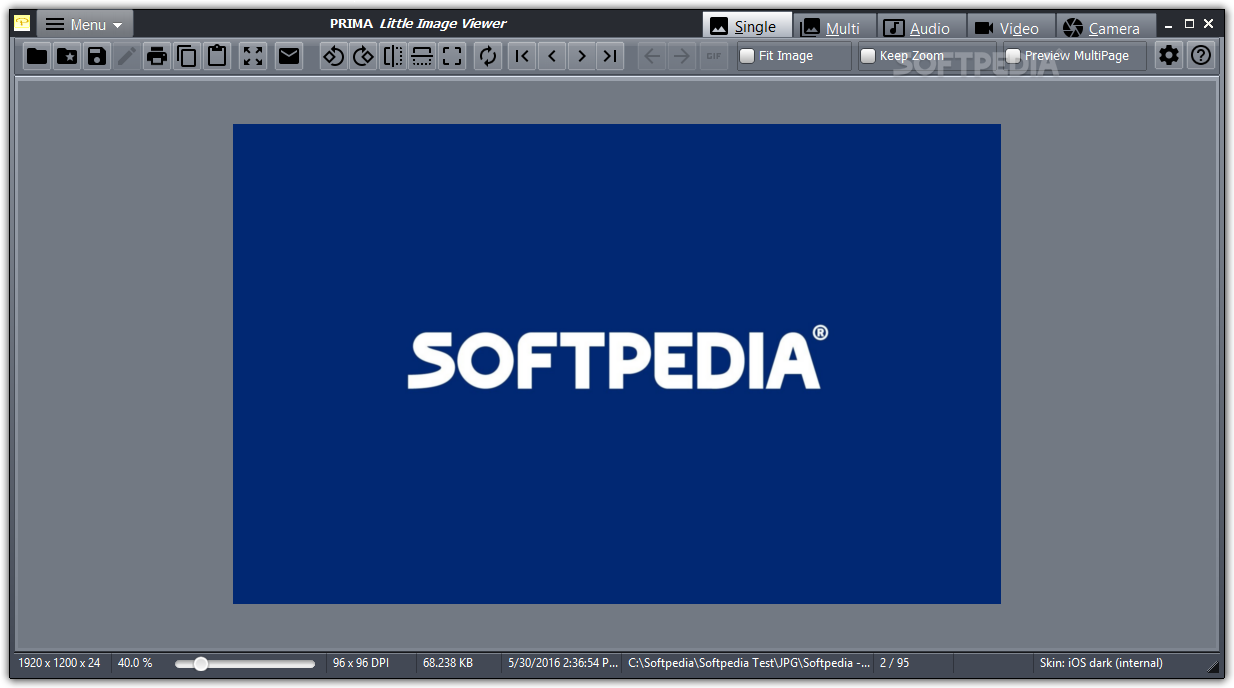Viewport: 1234px width, 688px height.
Task: Flip the image horizontally
Action: click(393, 56)
